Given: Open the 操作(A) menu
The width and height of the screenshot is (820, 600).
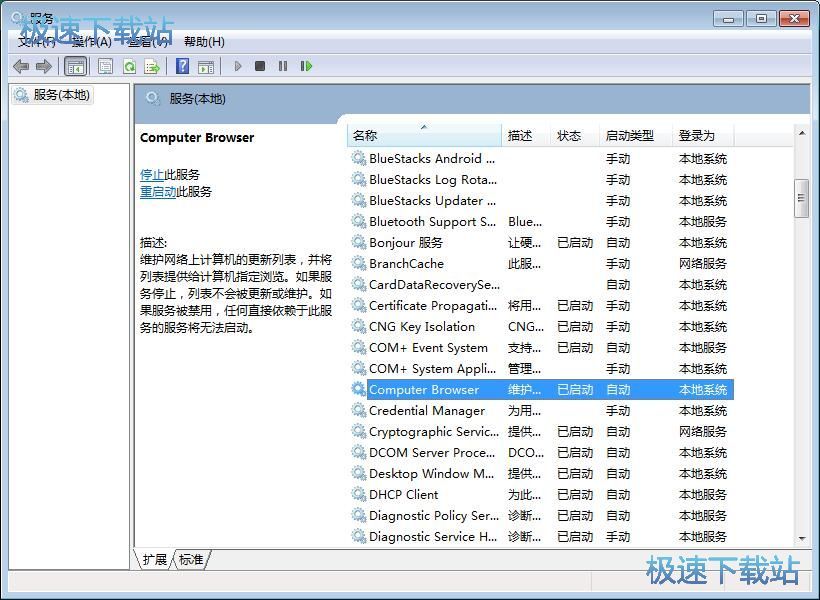Looking at the screenshot, I should pos(92,42).
